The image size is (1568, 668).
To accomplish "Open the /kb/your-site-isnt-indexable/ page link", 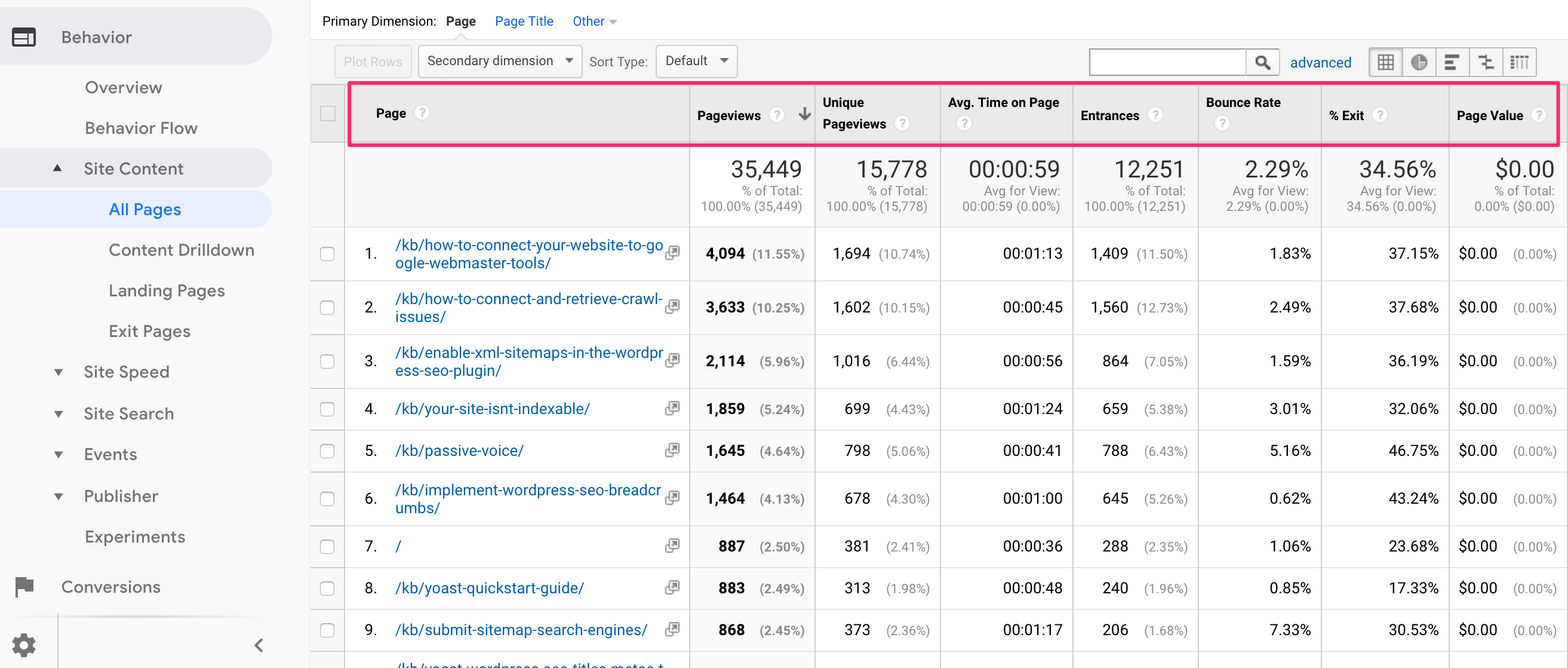I will [492, 409].
